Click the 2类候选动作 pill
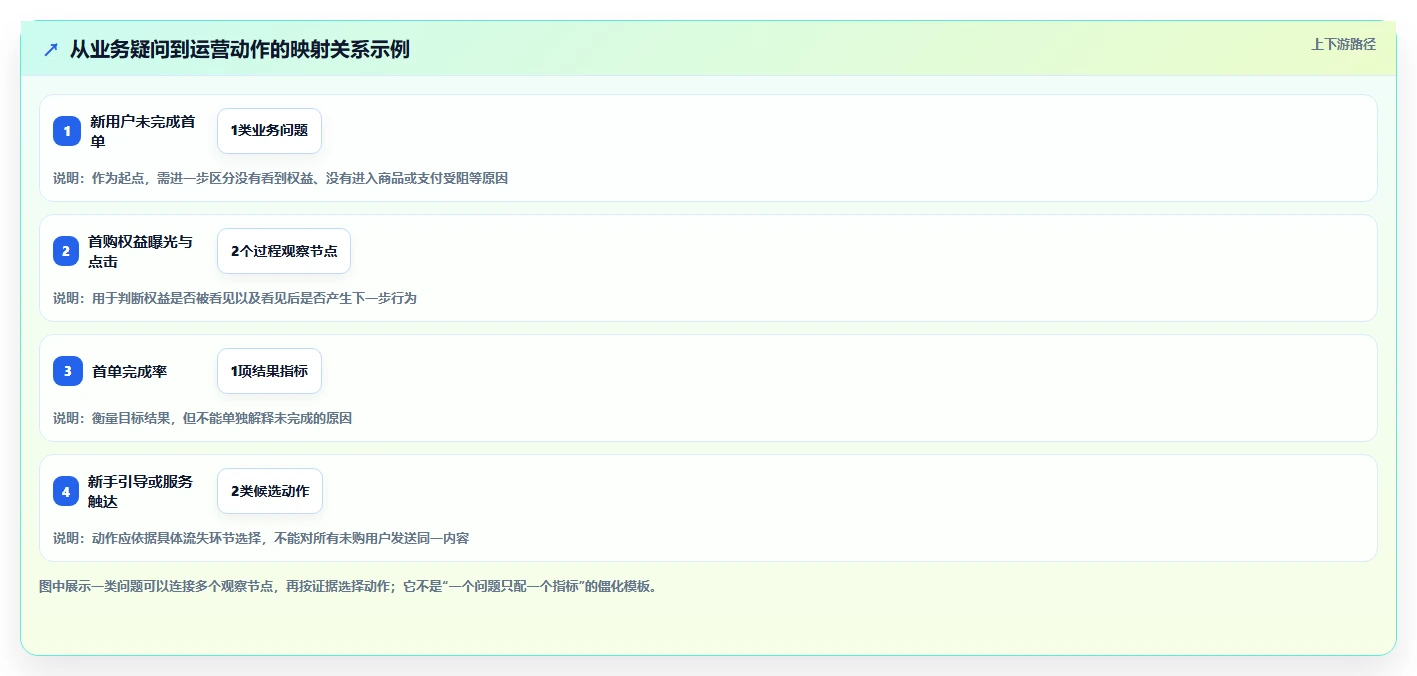1417x676 pixels. (x=270, y=491)
